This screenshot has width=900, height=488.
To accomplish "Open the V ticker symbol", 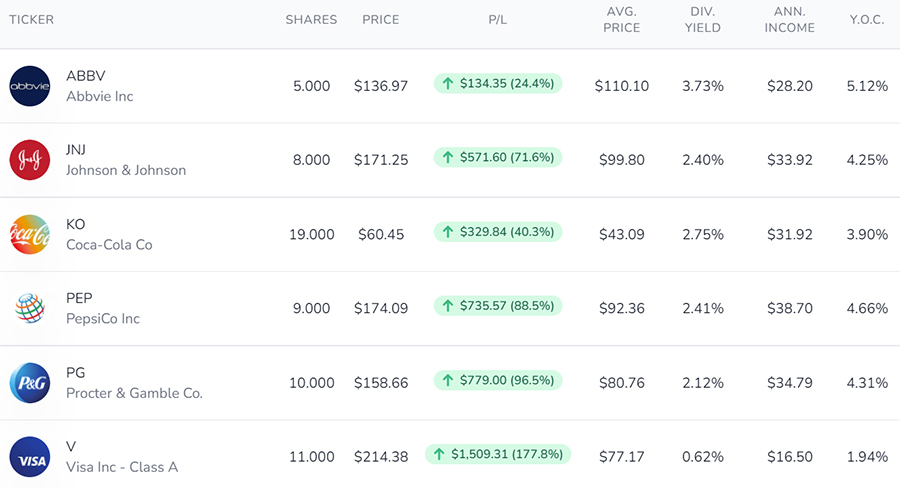I will click(71, 447).
